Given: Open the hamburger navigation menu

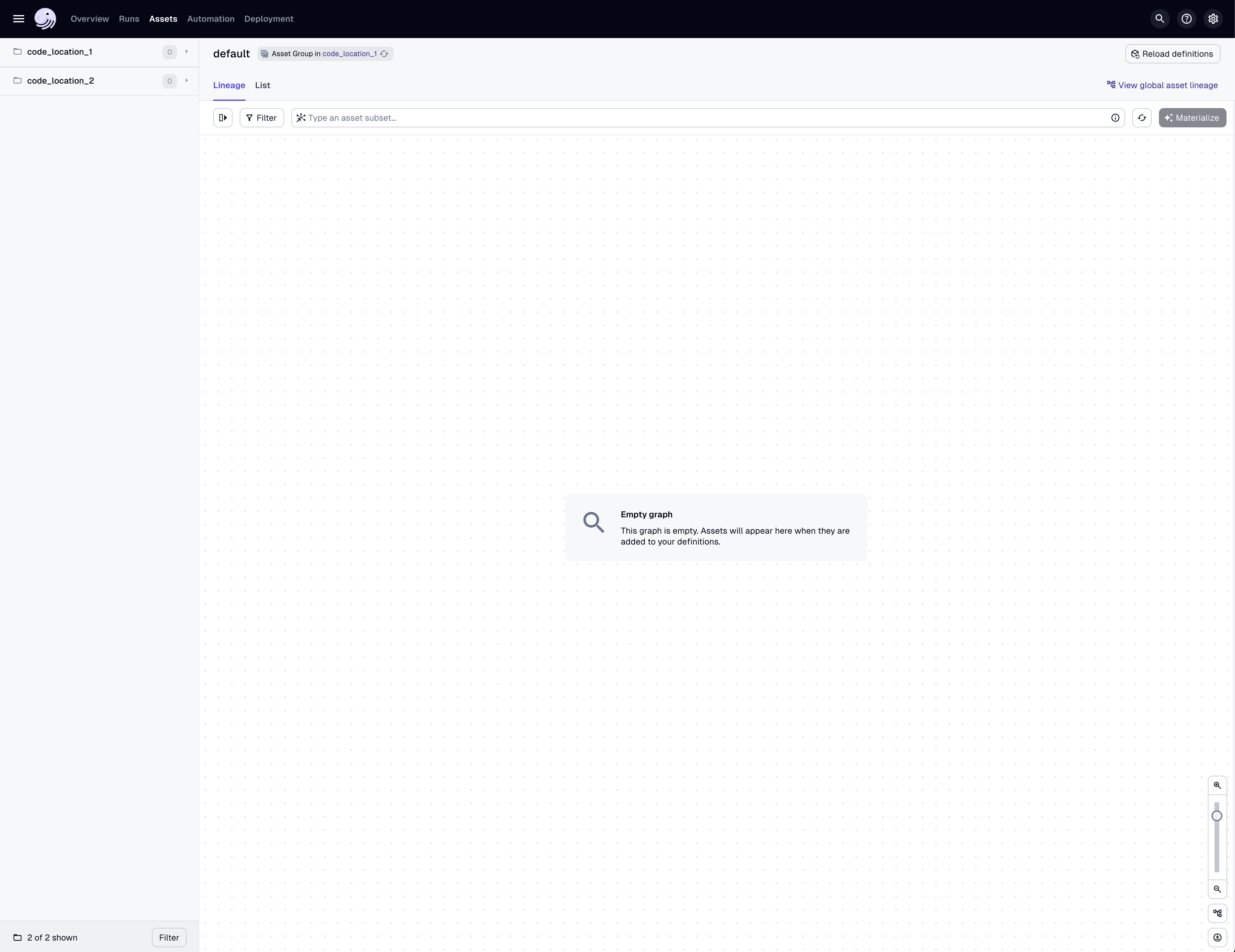Looking at the screenshot, I should click(19, 19).
